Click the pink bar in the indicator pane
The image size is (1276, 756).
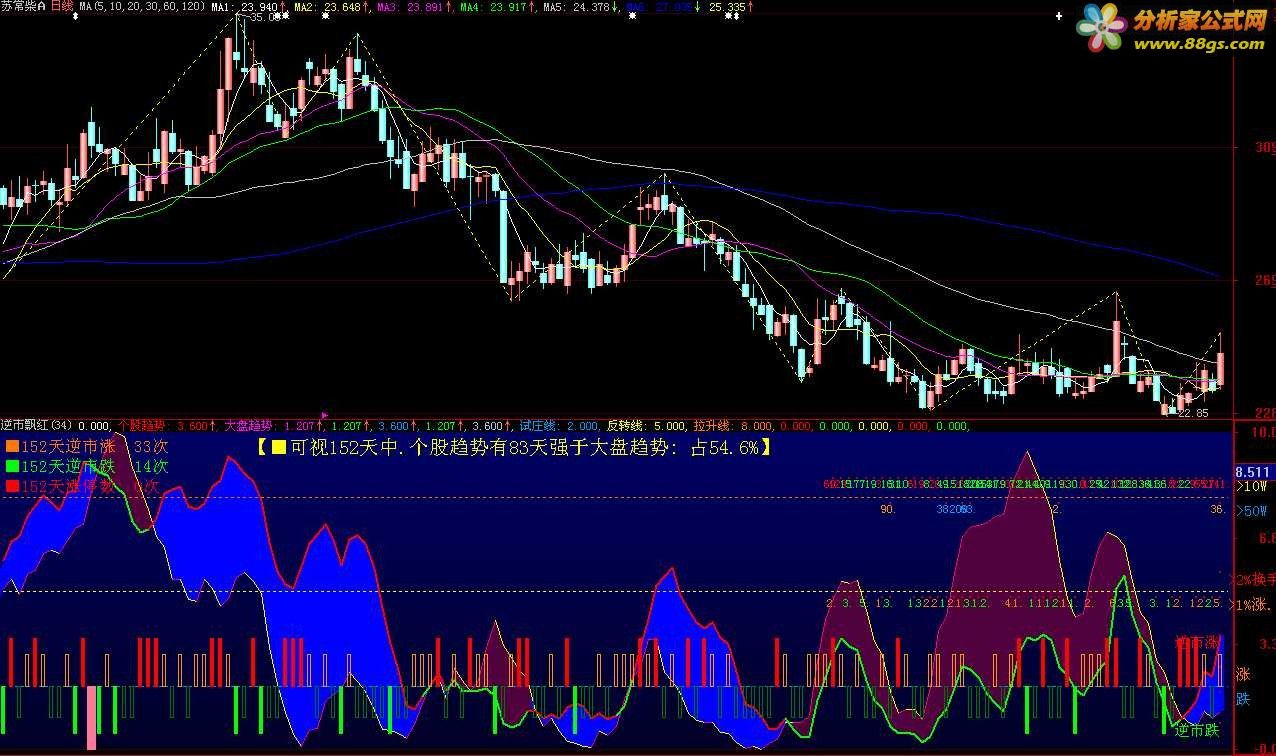click(x=92, y=718)
